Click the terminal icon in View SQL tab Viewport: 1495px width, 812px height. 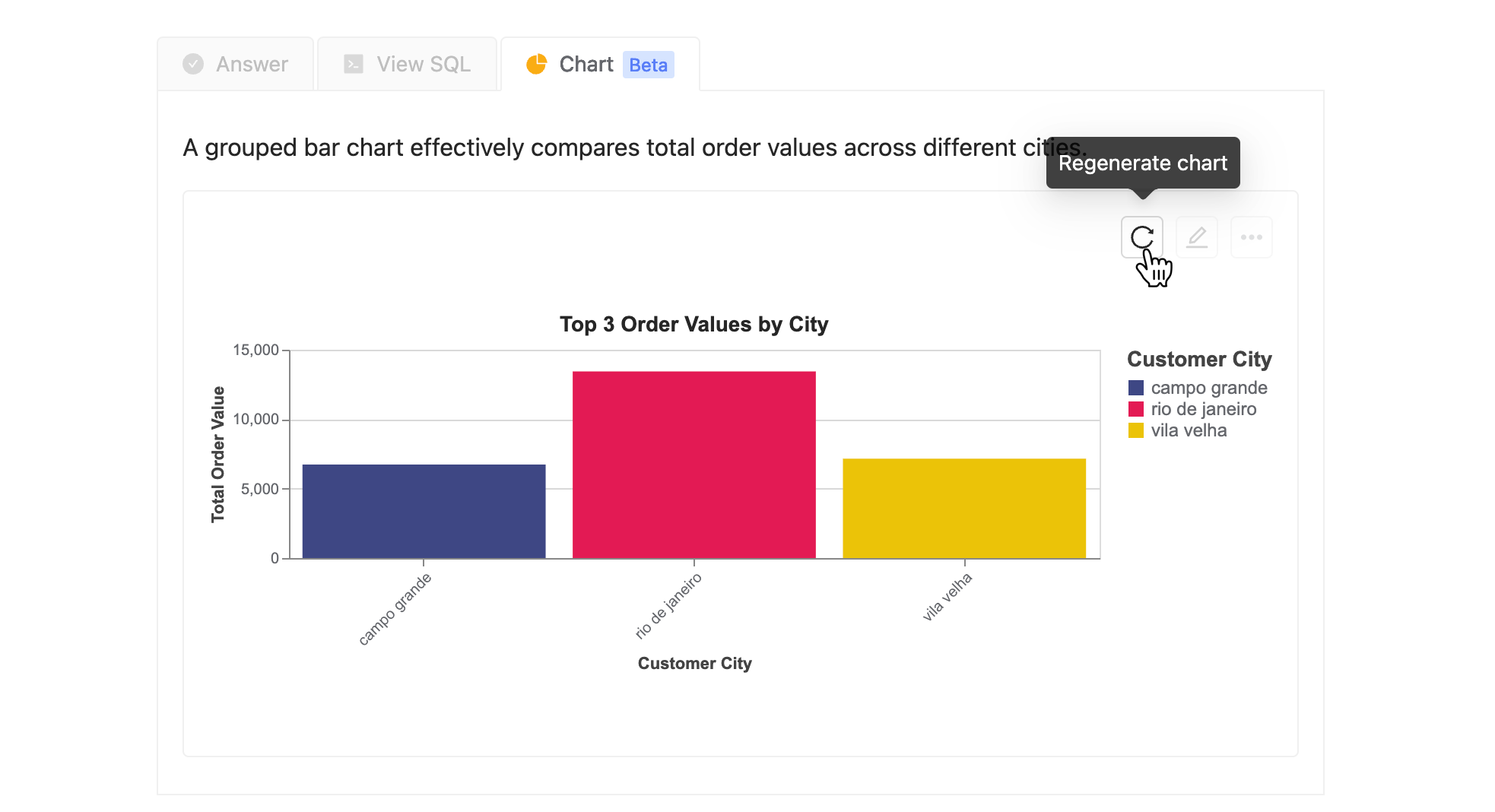tap(354, 64)
